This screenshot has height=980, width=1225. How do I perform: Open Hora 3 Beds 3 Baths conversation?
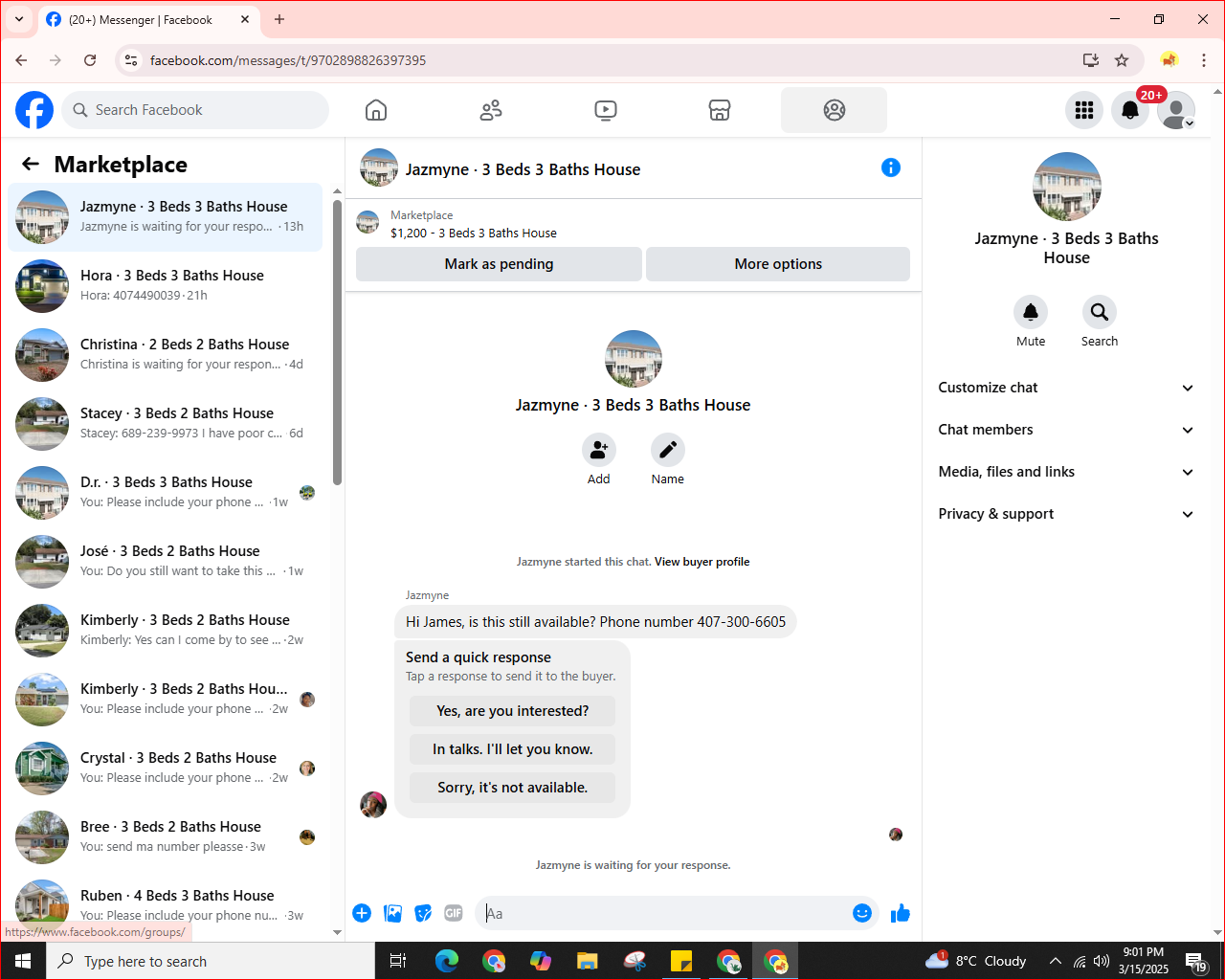pos(166,286)
